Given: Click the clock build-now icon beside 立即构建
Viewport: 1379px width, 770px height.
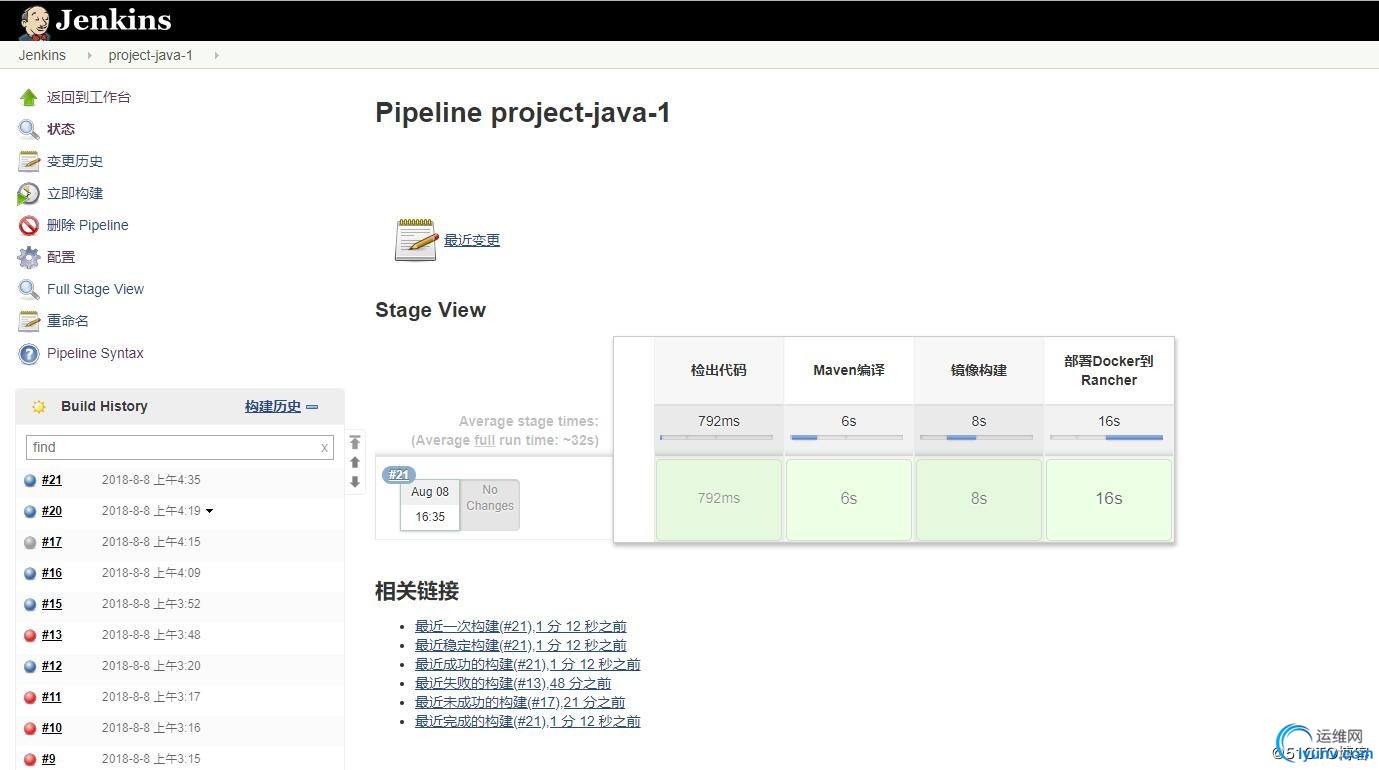Looking at the screenshot, I should 28,193.
